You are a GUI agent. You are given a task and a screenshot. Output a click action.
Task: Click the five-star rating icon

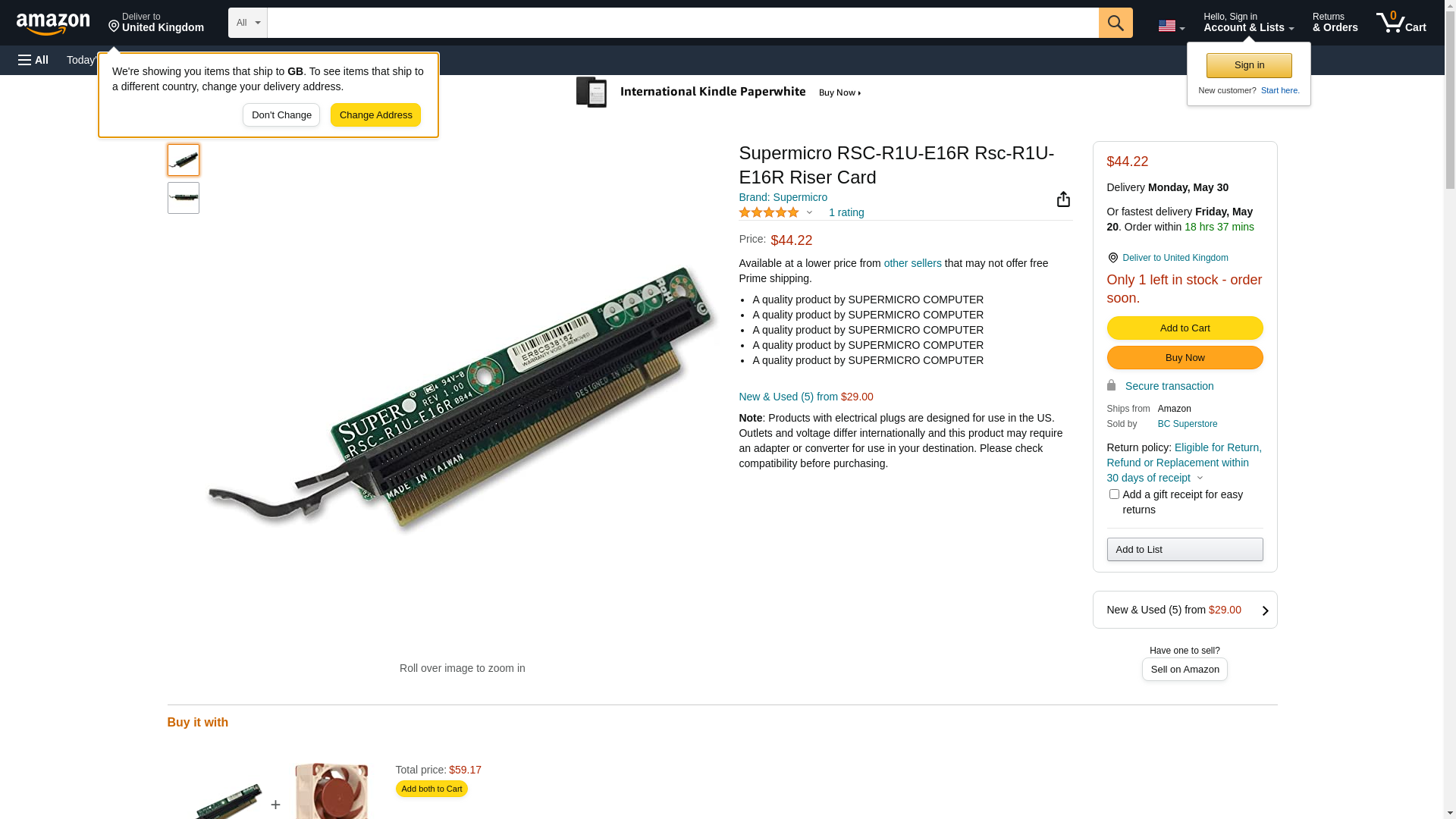(x=769, y=212)
